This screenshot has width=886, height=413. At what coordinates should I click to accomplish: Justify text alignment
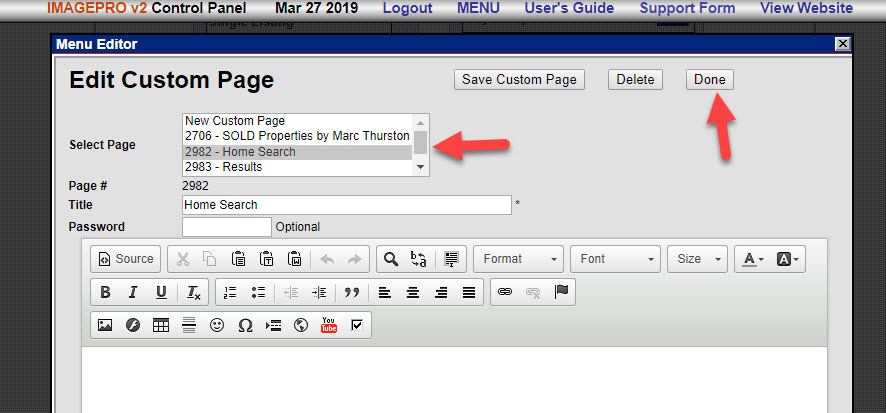pos(469,292)
